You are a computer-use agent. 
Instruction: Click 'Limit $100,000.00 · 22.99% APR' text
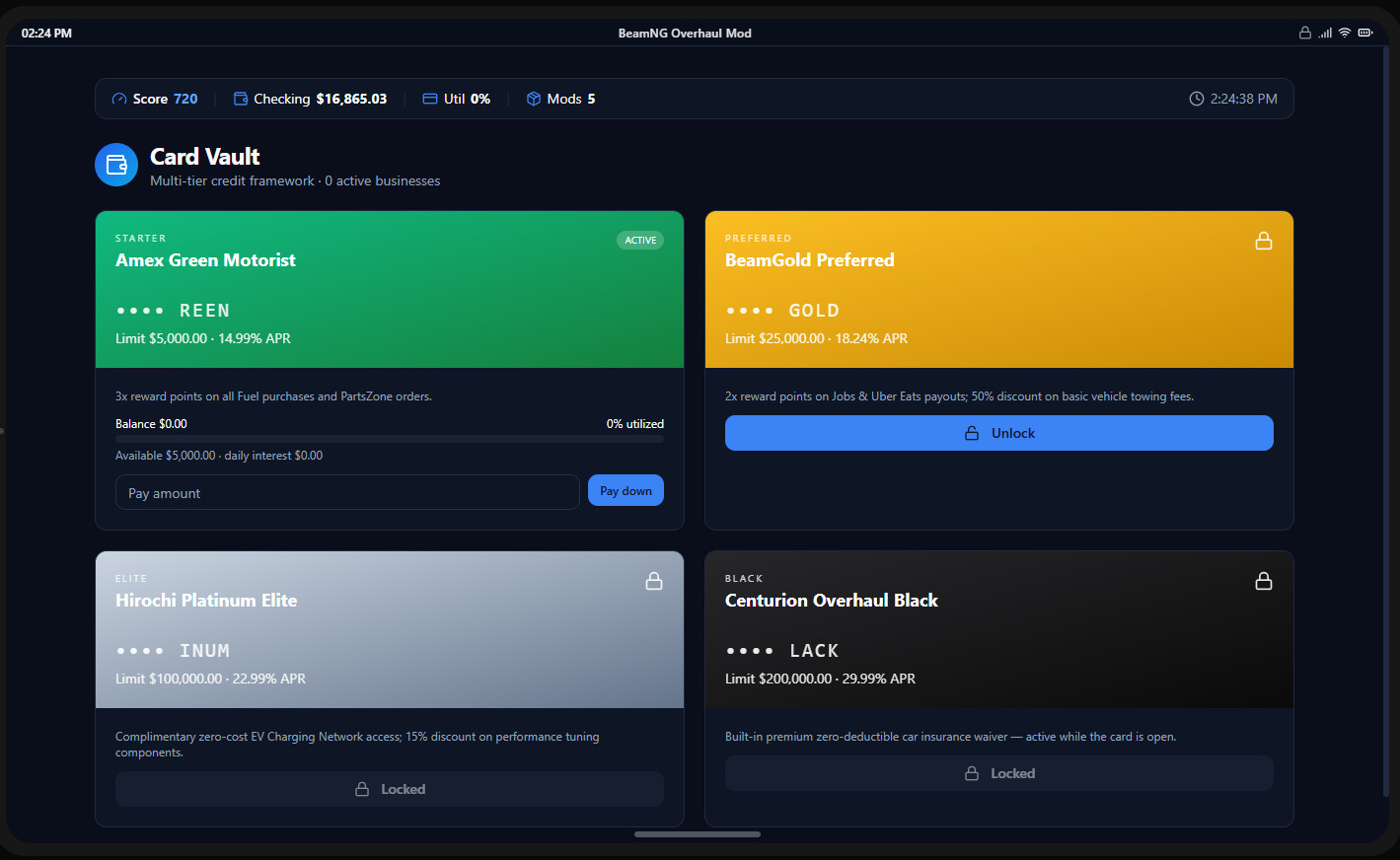210,679
